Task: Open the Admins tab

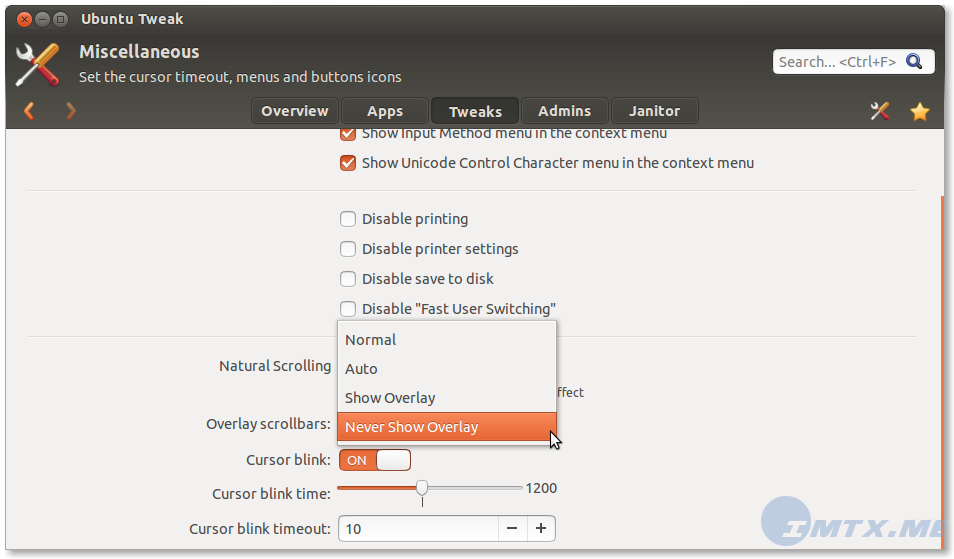Action: click(564, 111)
